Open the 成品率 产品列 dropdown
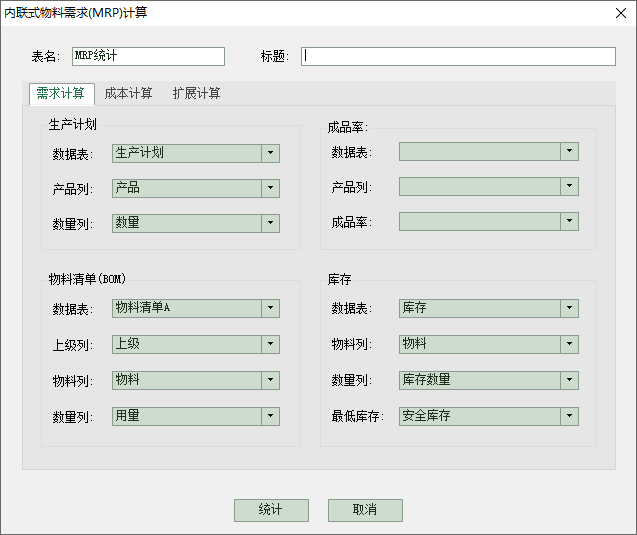The height and width of the screenshot is (535, 637). tap(568, 186)
